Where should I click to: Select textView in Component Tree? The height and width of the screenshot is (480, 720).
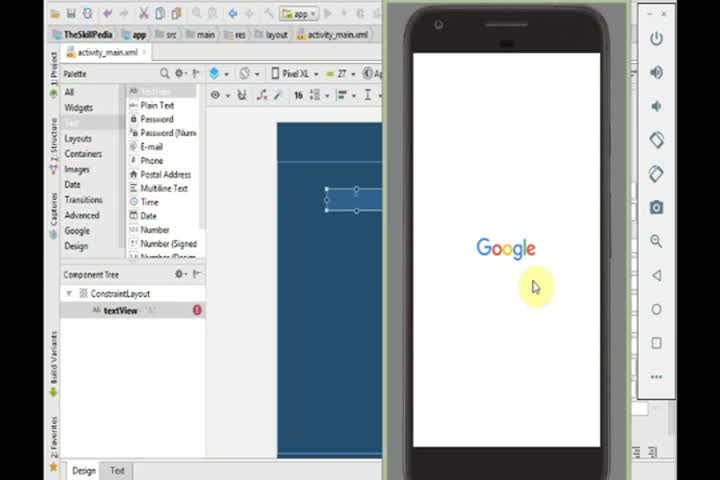pos(121,311)
